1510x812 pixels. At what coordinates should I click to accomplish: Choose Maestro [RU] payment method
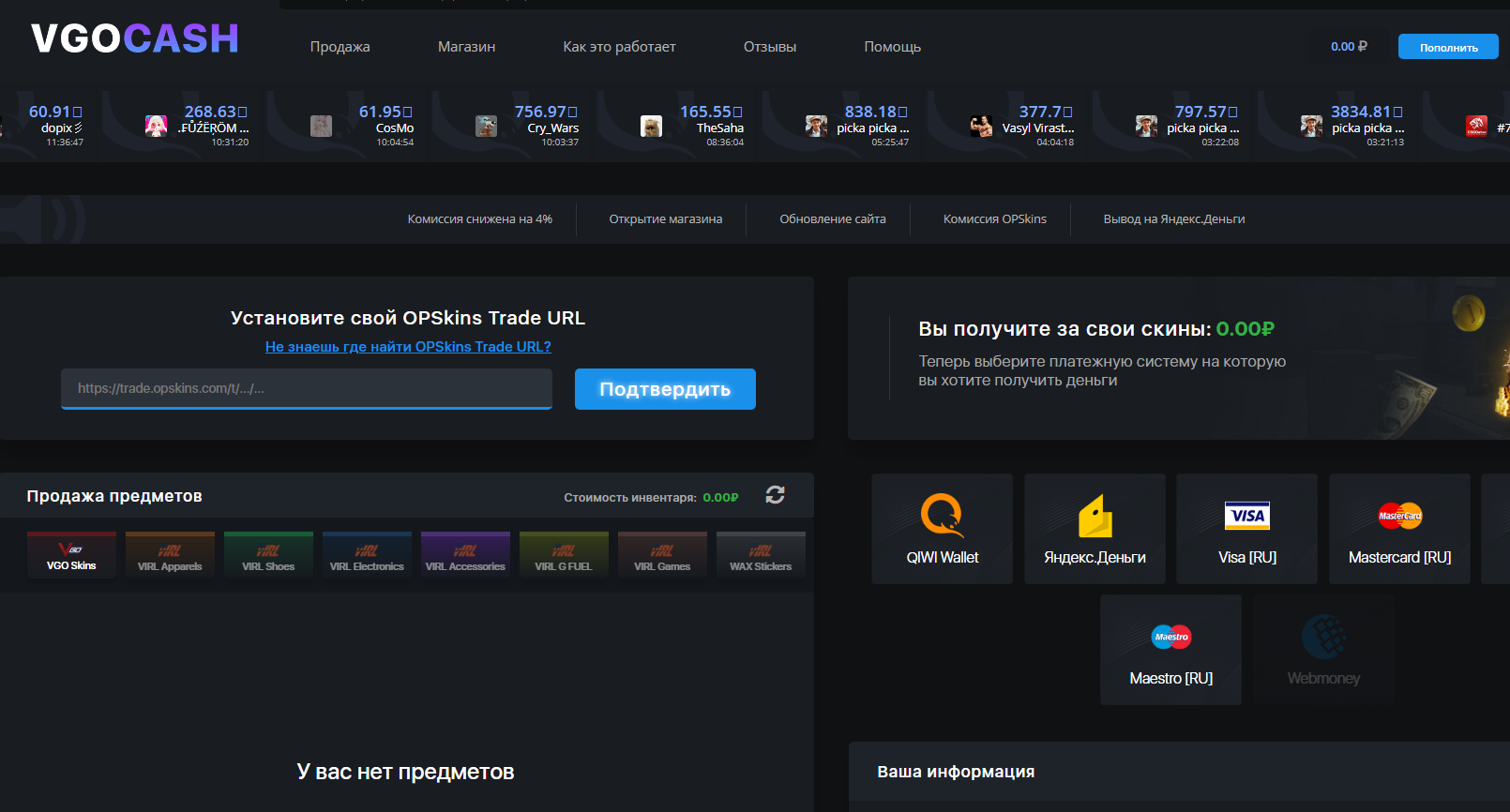coord(1170,650)
